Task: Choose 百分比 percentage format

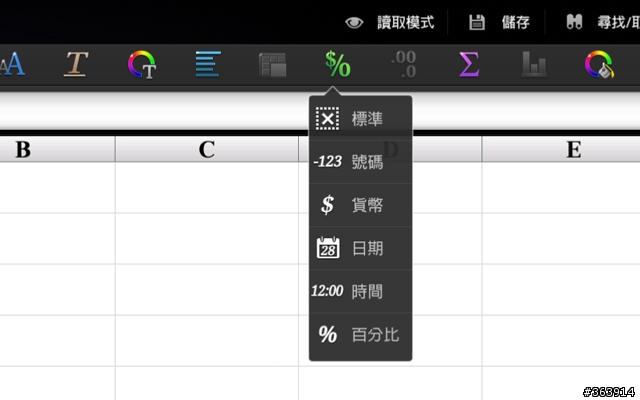Action: pos(360,335)
